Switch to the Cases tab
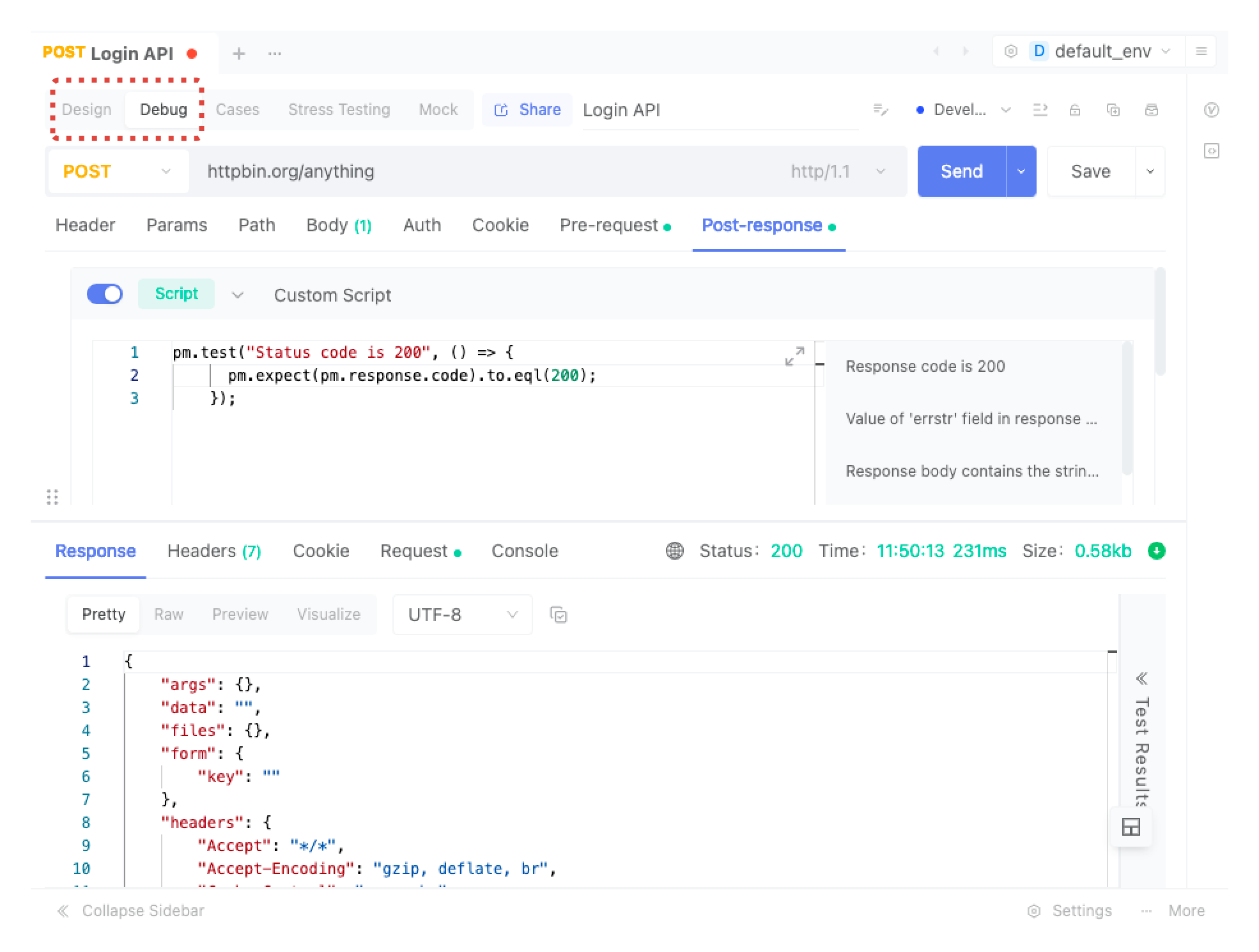This screenshot has height=952, width=1259. [x=238, y=110]
